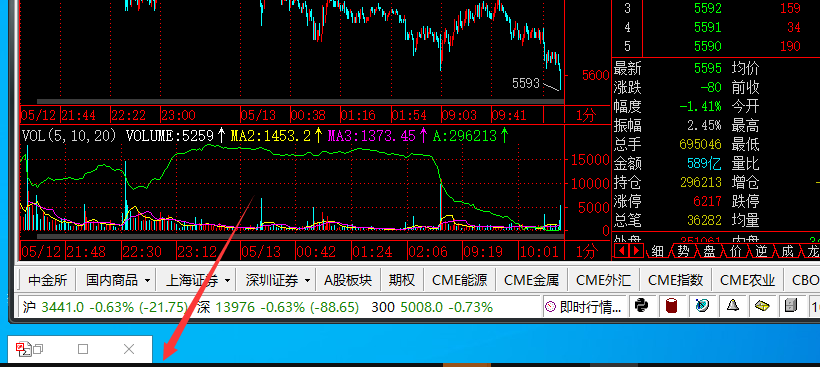Click the gray filing cabinet icon

(x=791, y=306)
